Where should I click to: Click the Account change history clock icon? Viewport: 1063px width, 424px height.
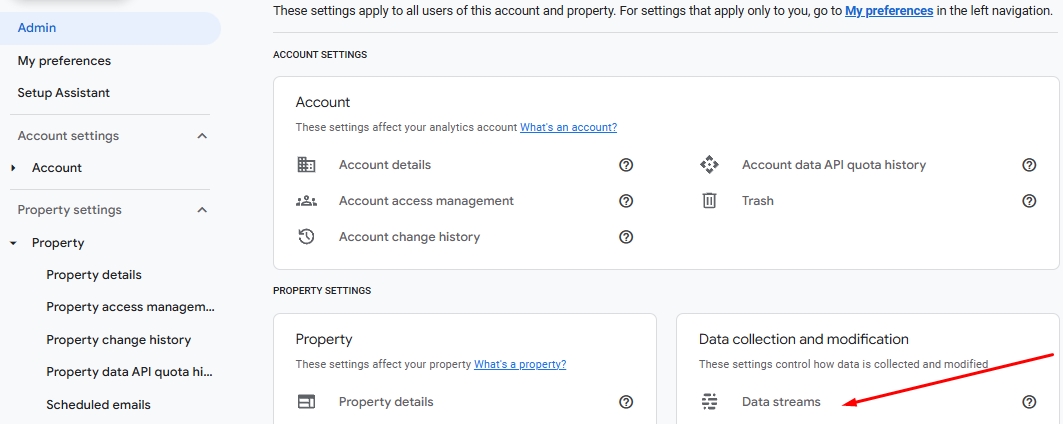click(306, 237)
